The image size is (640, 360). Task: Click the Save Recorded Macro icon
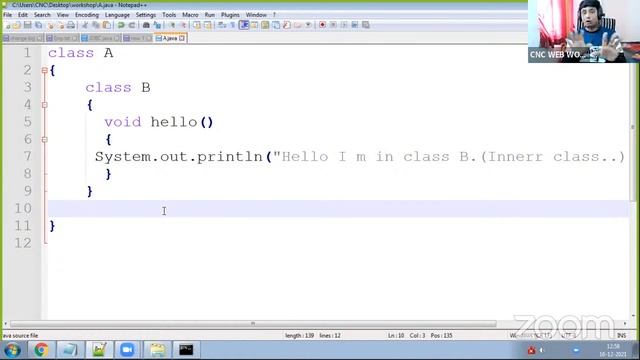pyautogui.click(x=366, y=25)
